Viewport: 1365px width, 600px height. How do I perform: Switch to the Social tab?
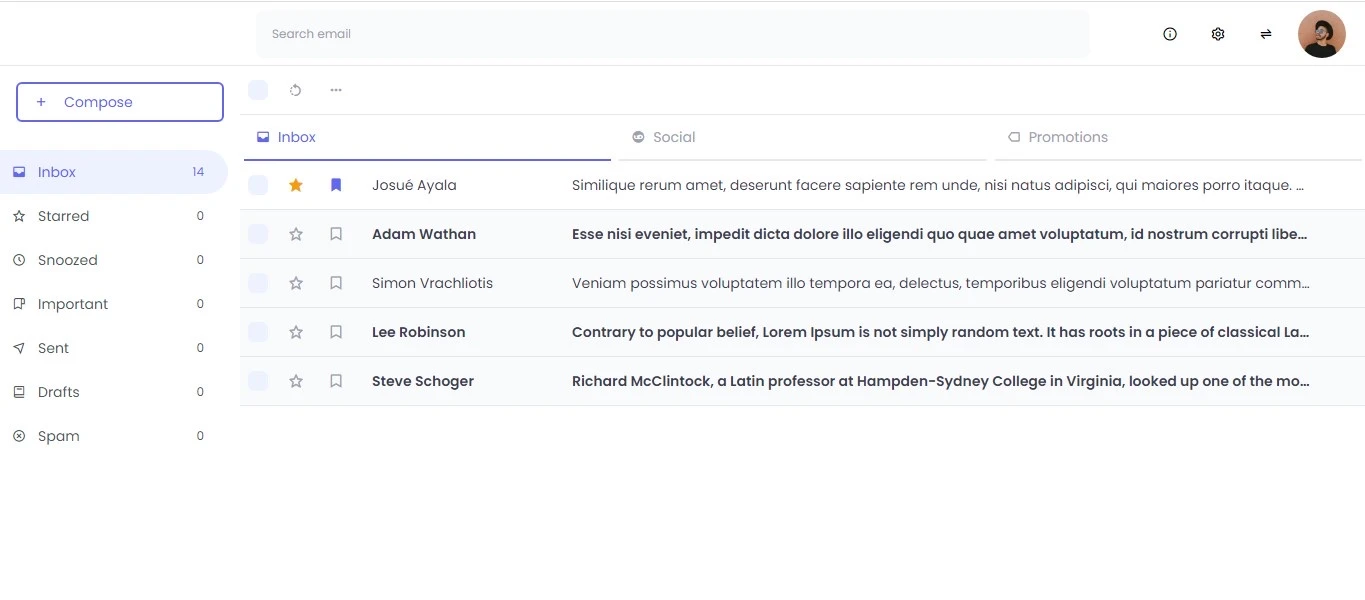802,137
